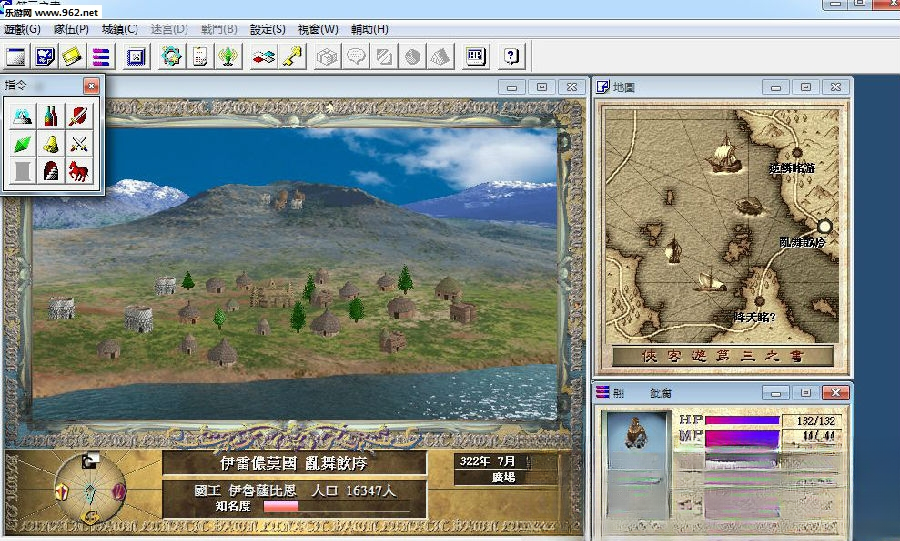The image size is (900, 541).
Task: Click the greyed pyramid toolbar icon
Action: pos(440,56)
